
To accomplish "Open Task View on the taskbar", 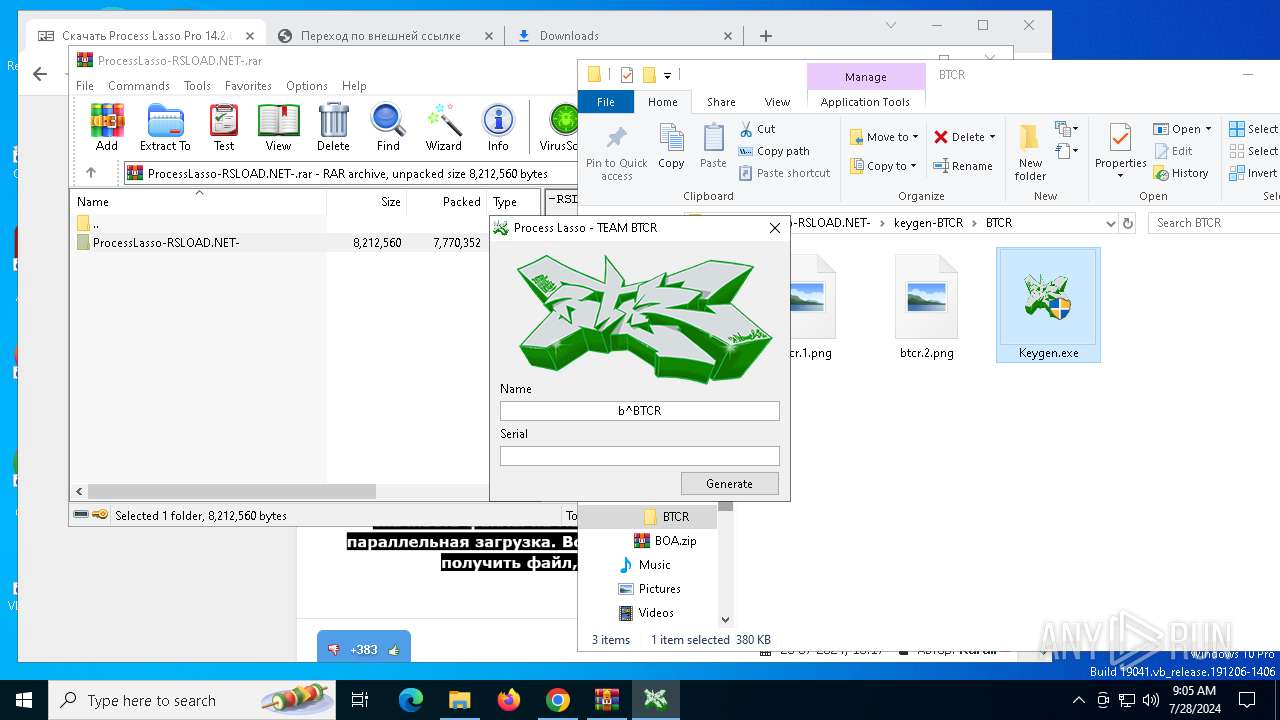I will [x=360, y=700].
